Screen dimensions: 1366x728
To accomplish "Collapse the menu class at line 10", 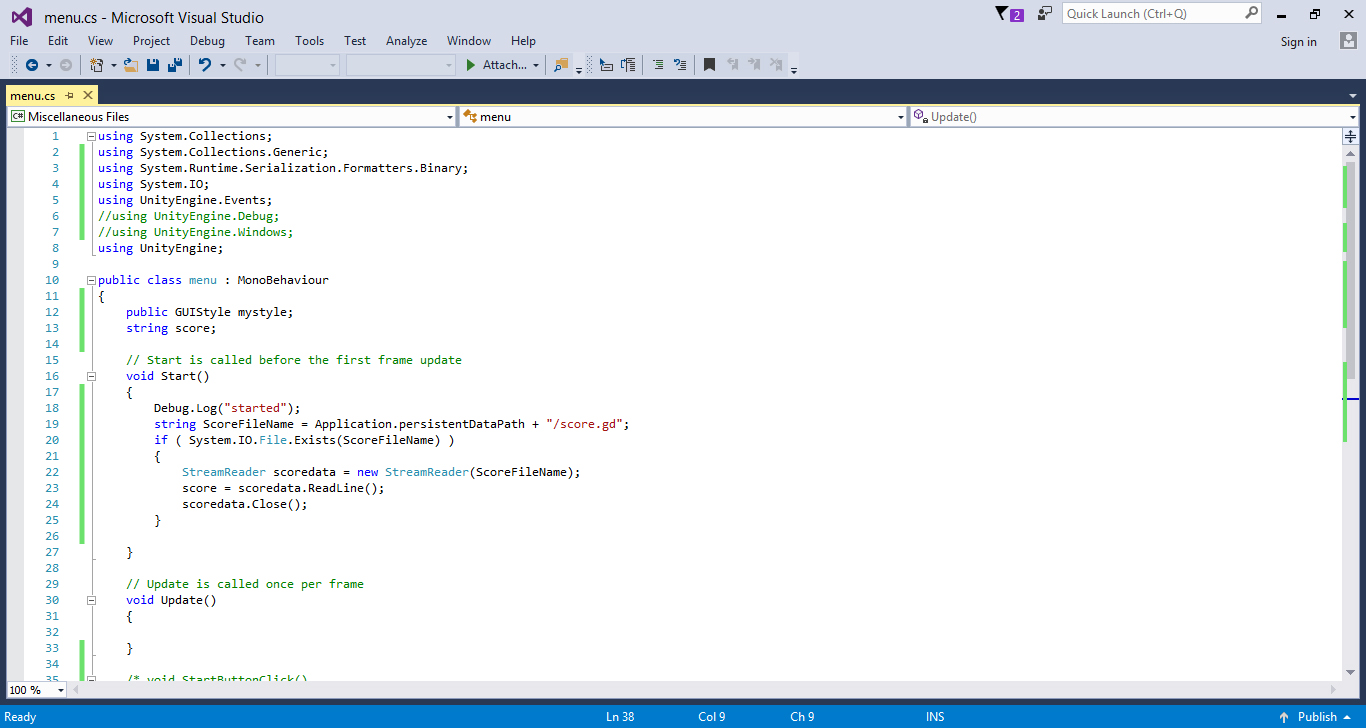I will click(91, 280).
